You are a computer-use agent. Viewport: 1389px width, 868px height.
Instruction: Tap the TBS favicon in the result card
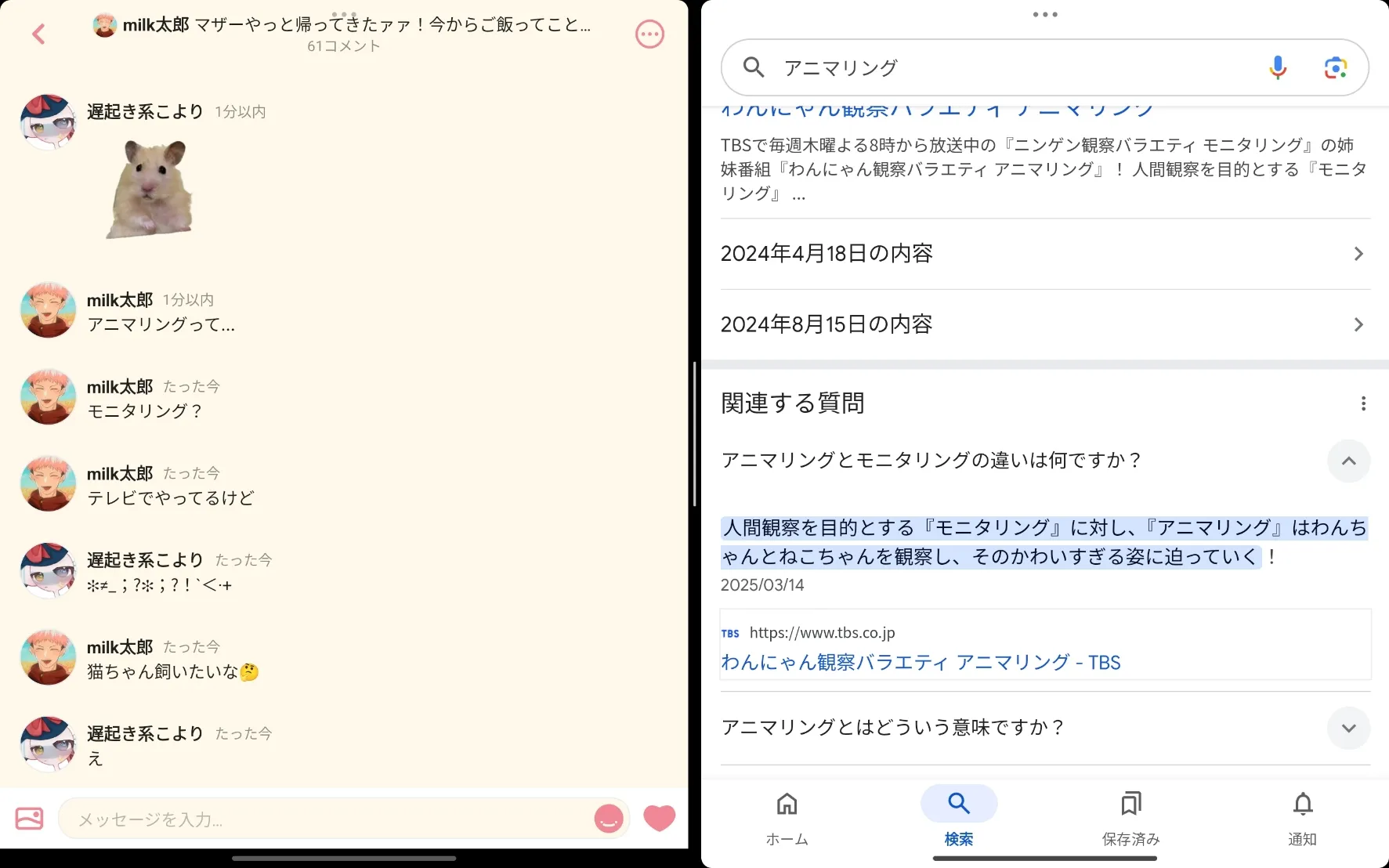click(x=730, y=633)
